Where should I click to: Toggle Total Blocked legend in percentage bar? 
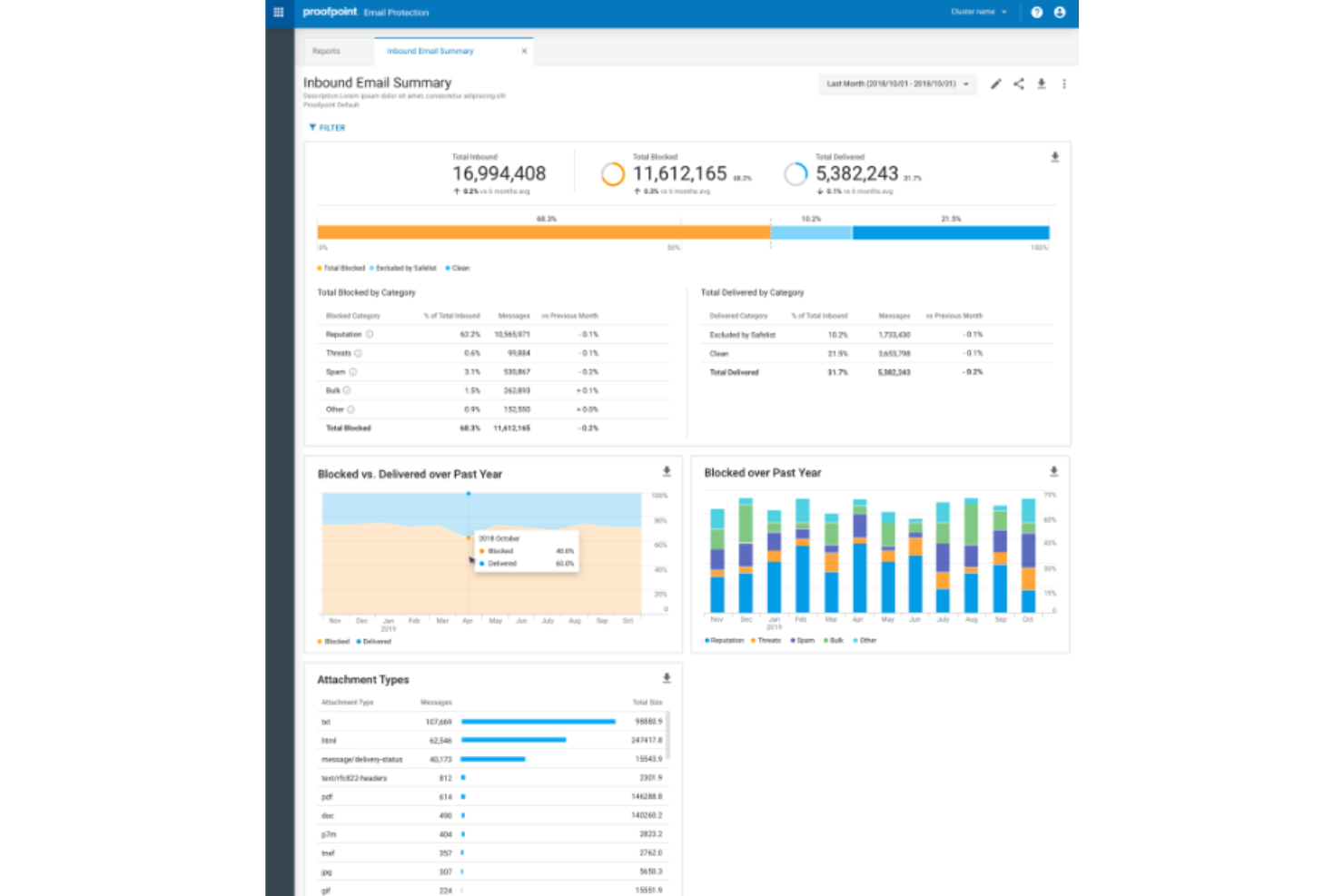tap(341, 268)
